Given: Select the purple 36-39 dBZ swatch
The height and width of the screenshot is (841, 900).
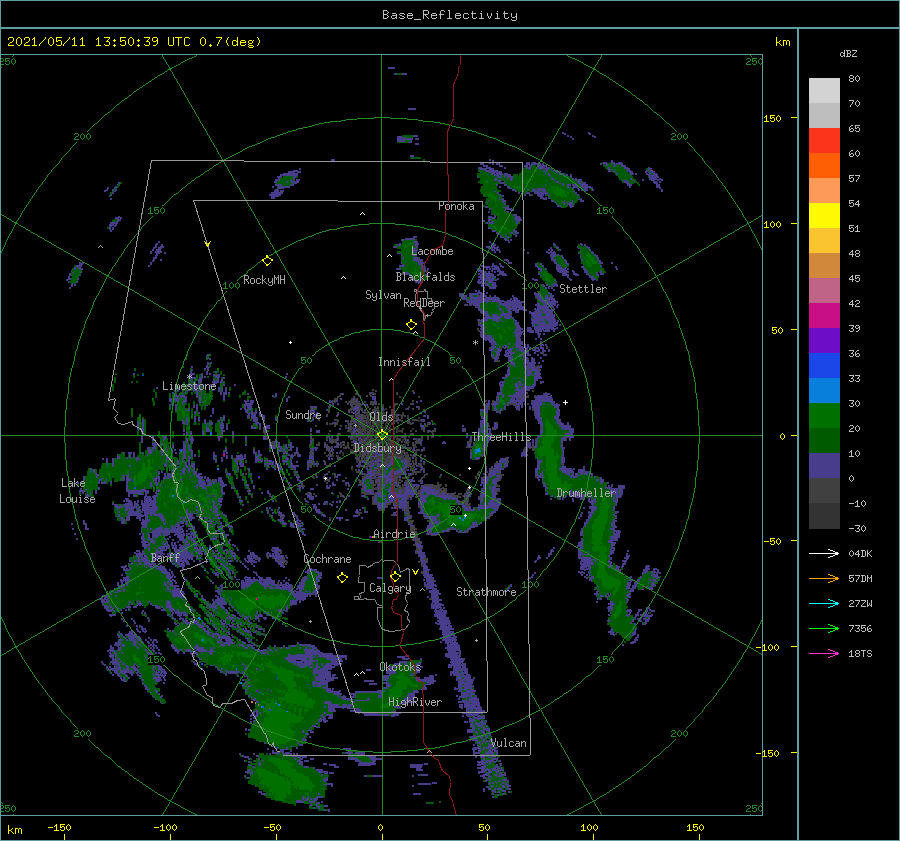Looking at the screenshot, I should [x=824, y=340].
